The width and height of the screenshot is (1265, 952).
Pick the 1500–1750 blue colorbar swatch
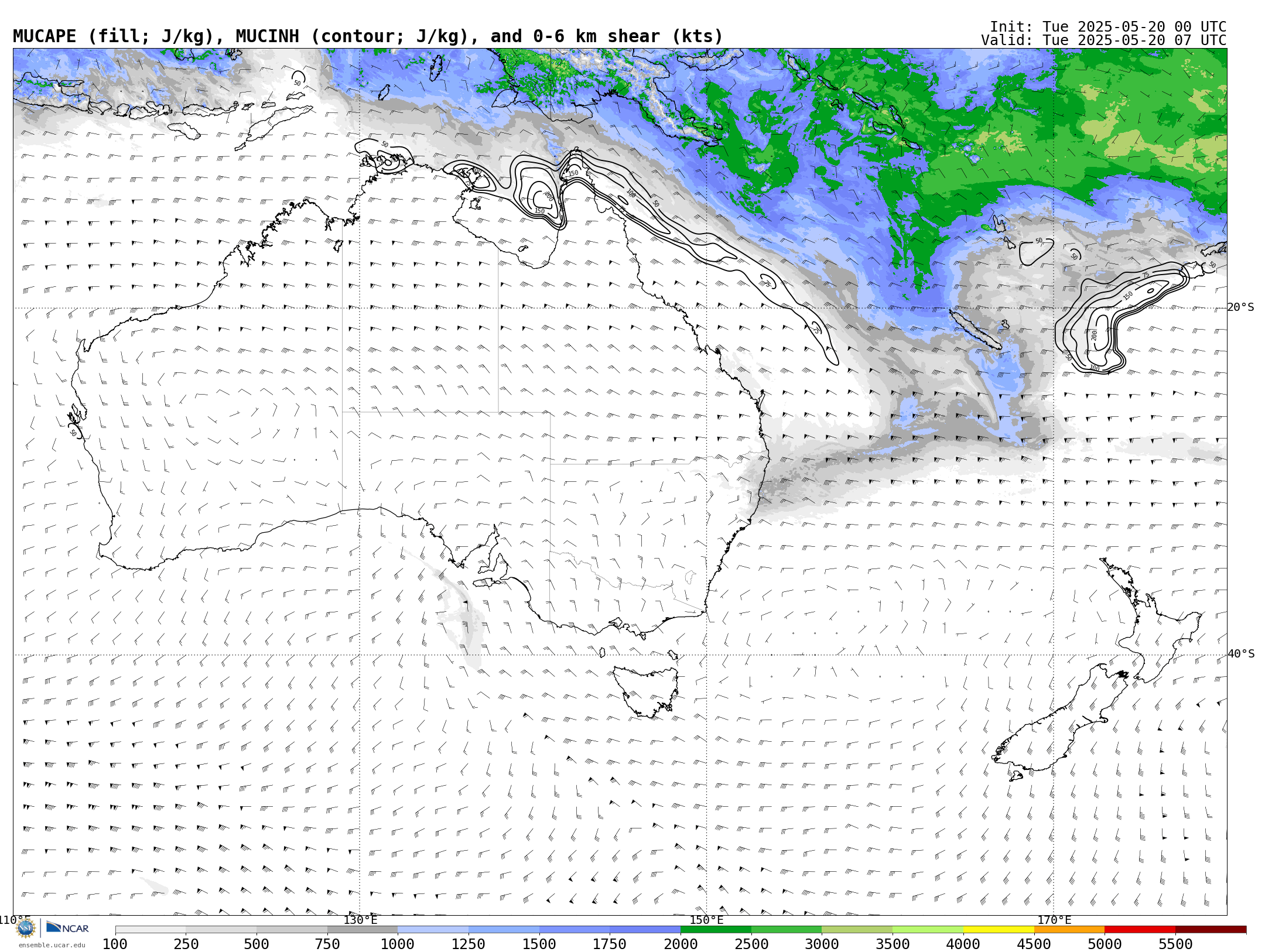point(575,930)
